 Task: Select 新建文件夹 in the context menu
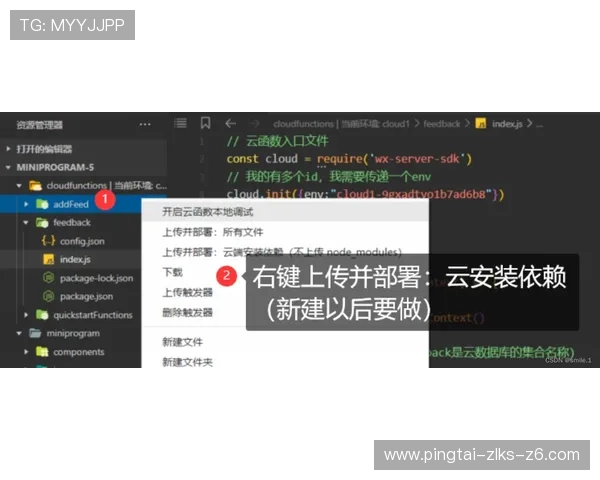[x=188, y=362]
